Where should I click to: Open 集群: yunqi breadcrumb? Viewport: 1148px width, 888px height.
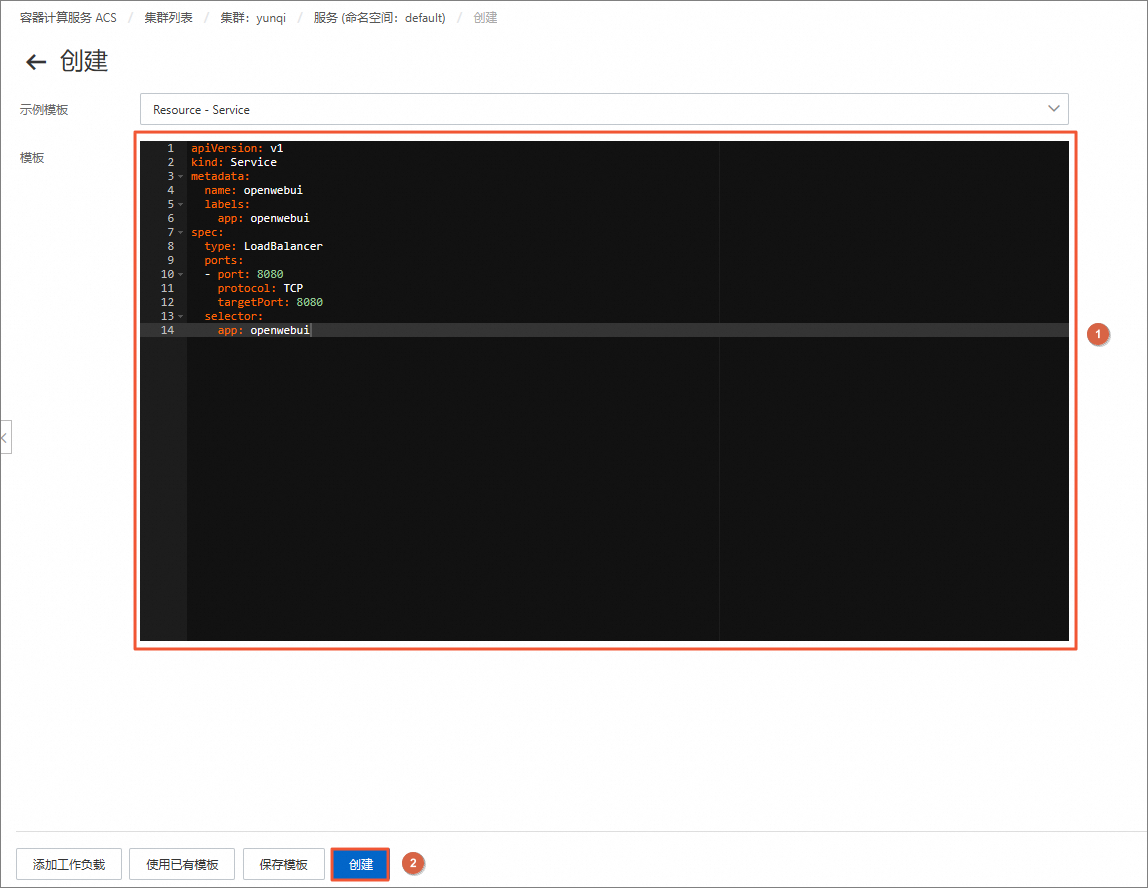(x=253, y=18)
